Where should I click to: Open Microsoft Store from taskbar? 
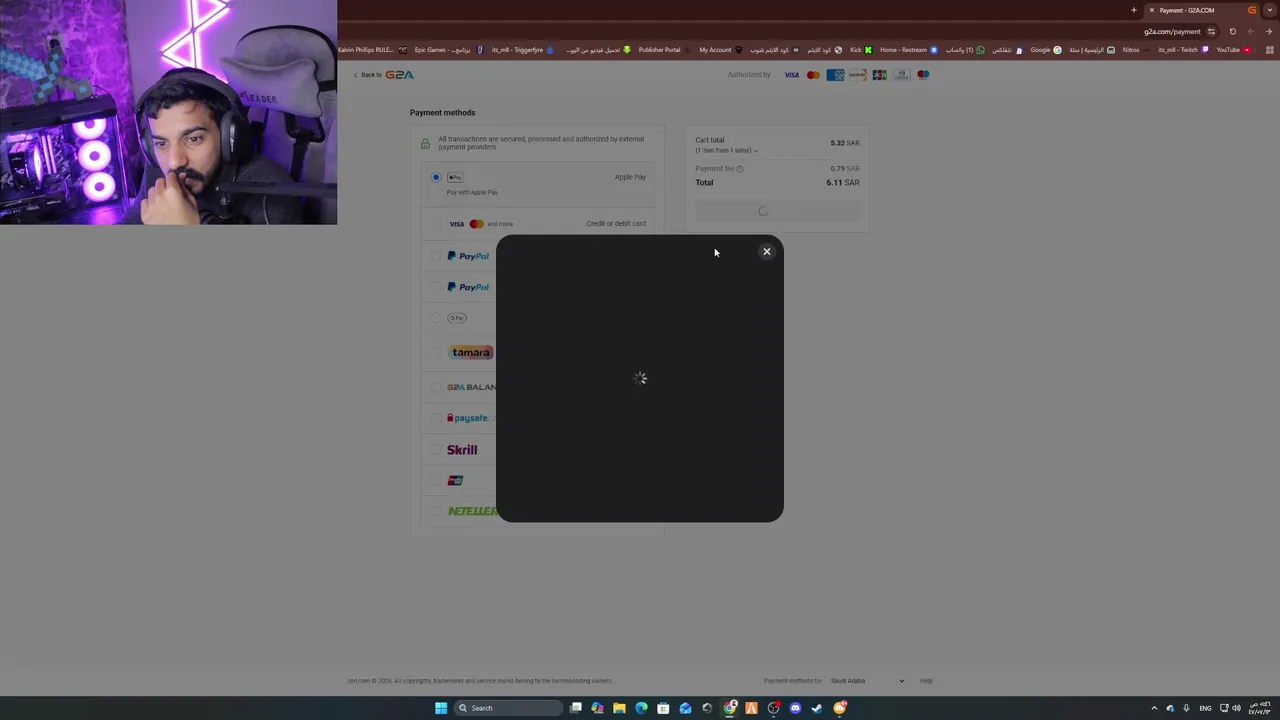coord(663,708)
